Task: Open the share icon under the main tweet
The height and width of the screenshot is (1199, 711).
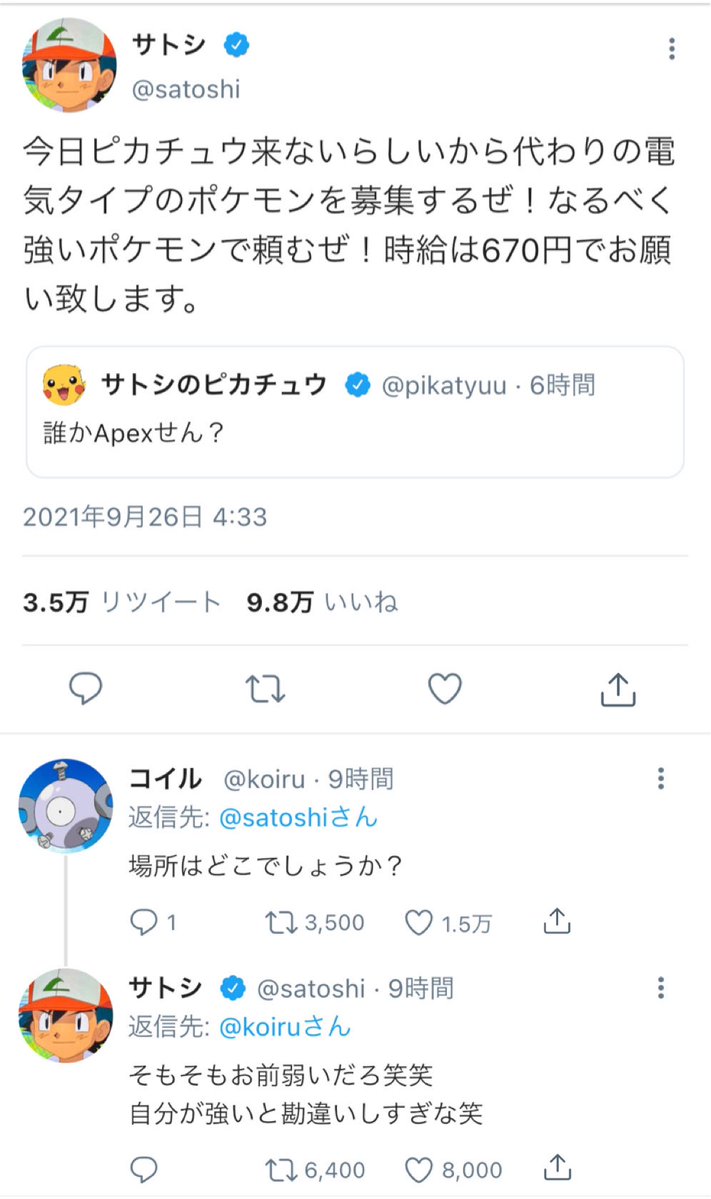Action: [x=620, y=688]
